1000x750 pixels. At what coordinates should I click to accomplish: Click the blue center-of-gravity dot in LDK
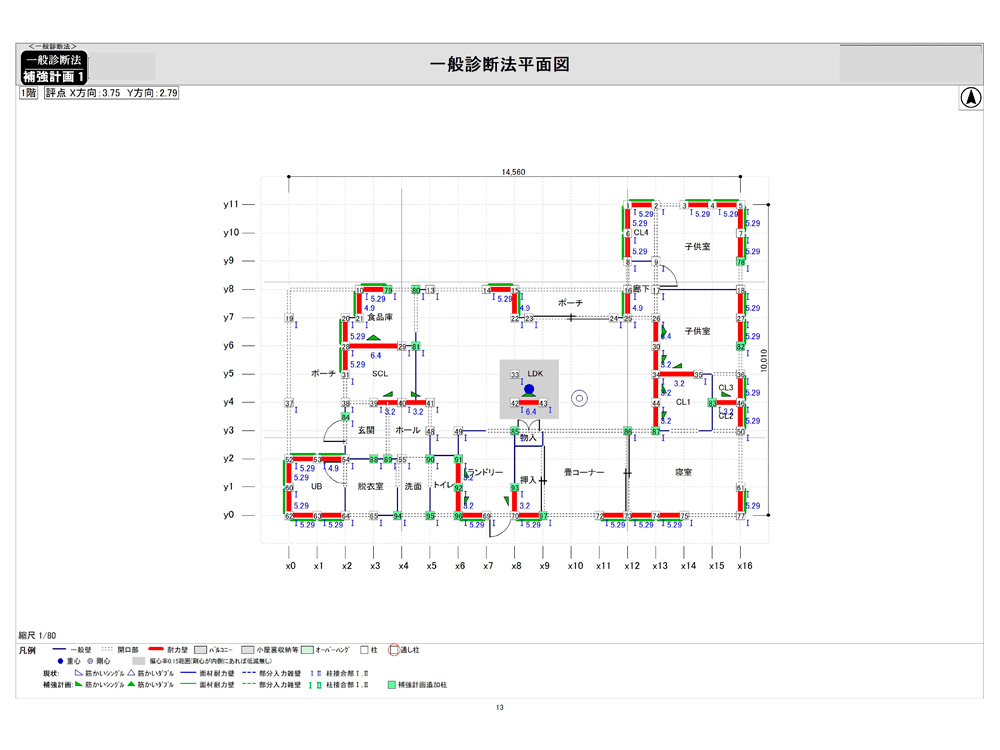[529, 389]
